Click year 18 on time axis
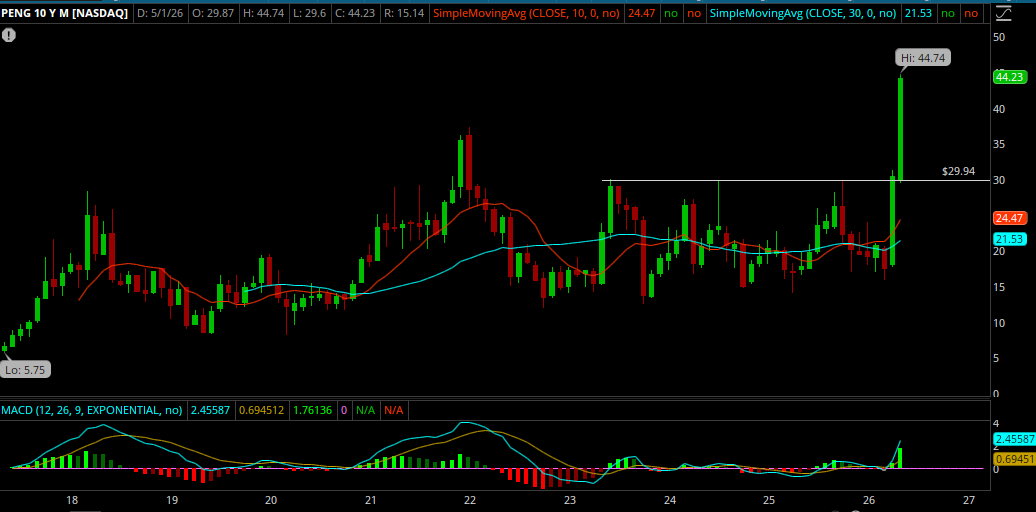 72,499
